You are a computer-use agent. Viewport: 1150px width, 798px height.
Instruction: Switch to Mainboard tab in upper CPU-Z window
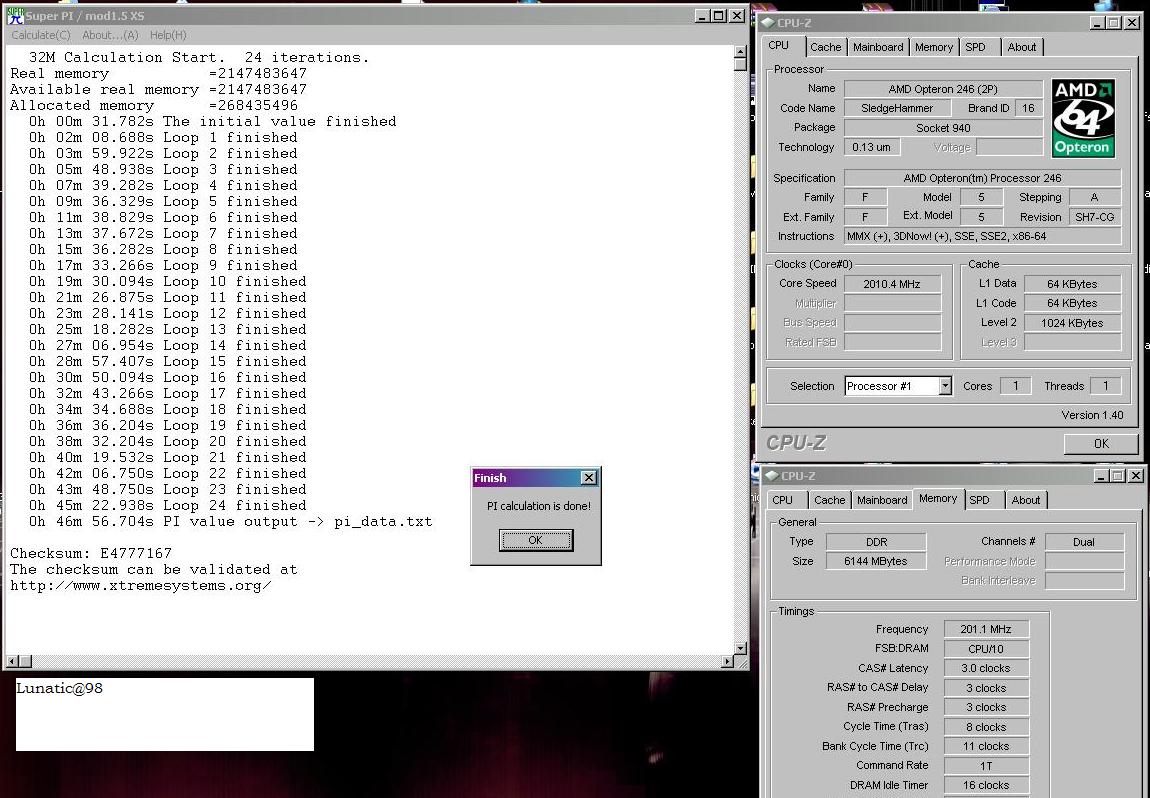[x=878, y=47]
